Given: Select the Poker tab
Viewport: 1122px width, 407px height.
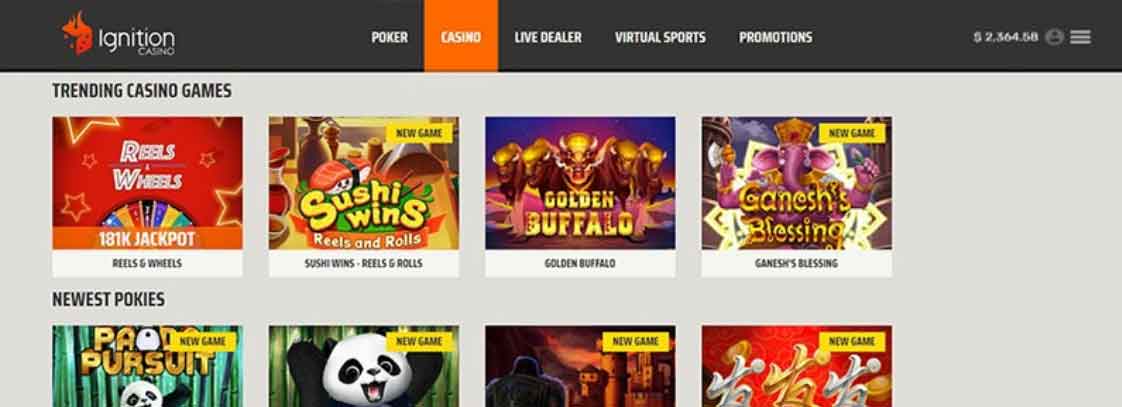Looking at the screenshot, I should coord(389,37).
